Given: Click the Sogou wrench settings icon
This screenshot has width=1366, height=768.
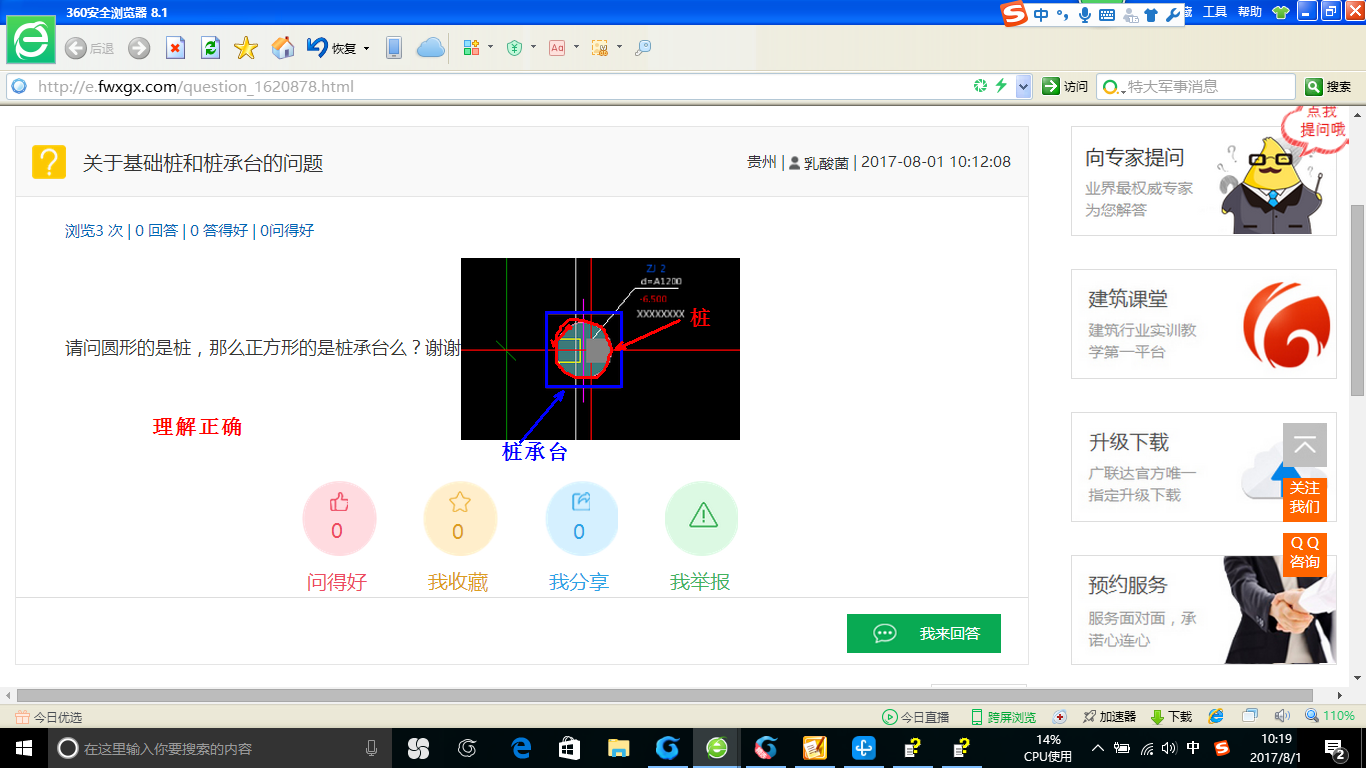Looking at the screenshot, I should pyautogui.click(x=1173, y=15).
